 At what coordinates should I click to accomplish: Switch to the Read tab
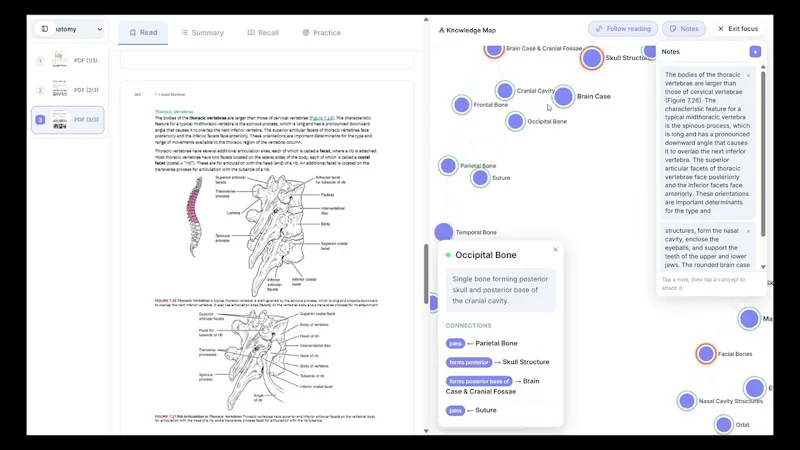point(143,33)
